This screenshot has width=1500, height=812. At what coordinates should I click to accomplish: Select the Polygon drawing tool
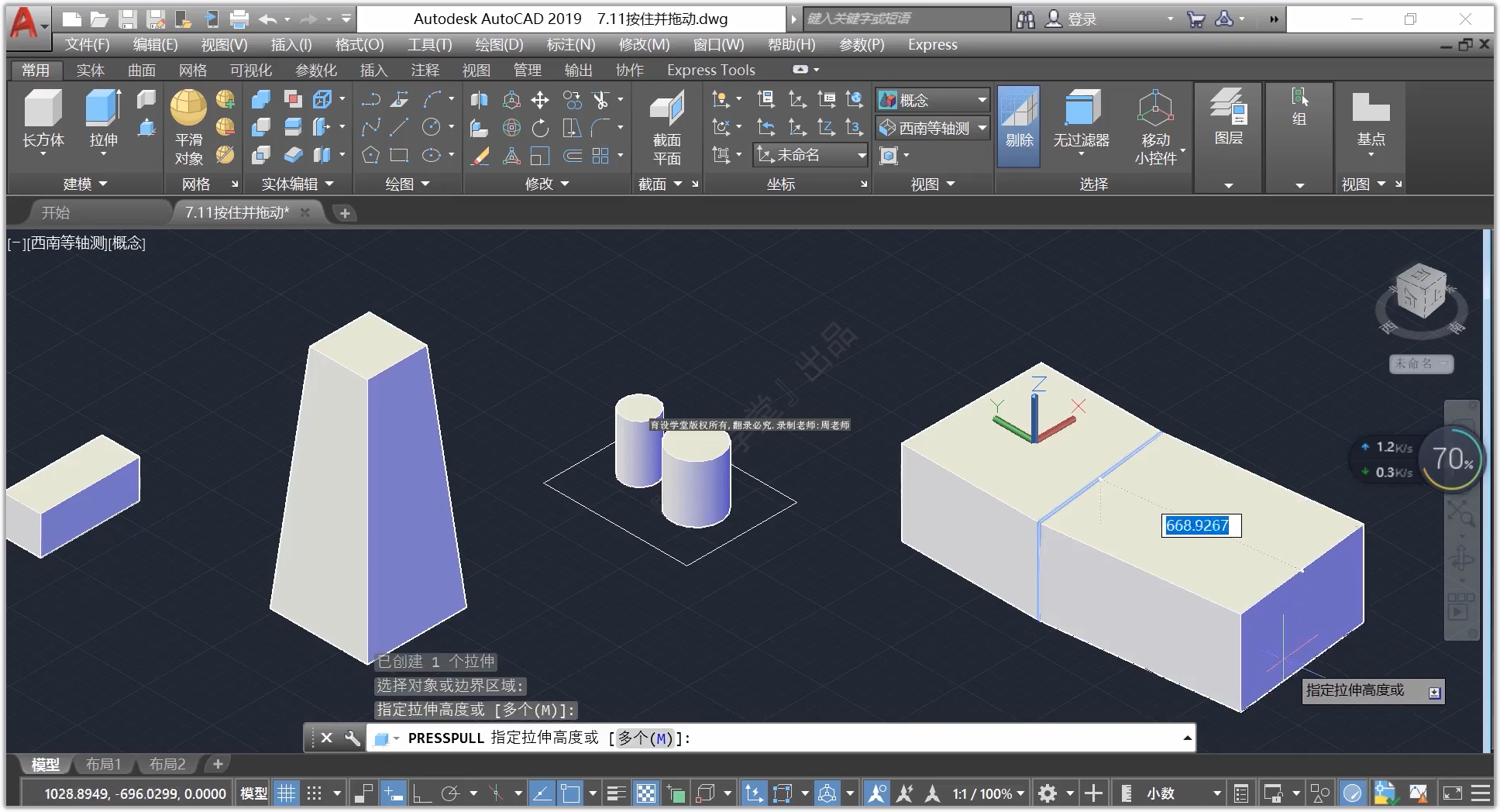point(371,156)
